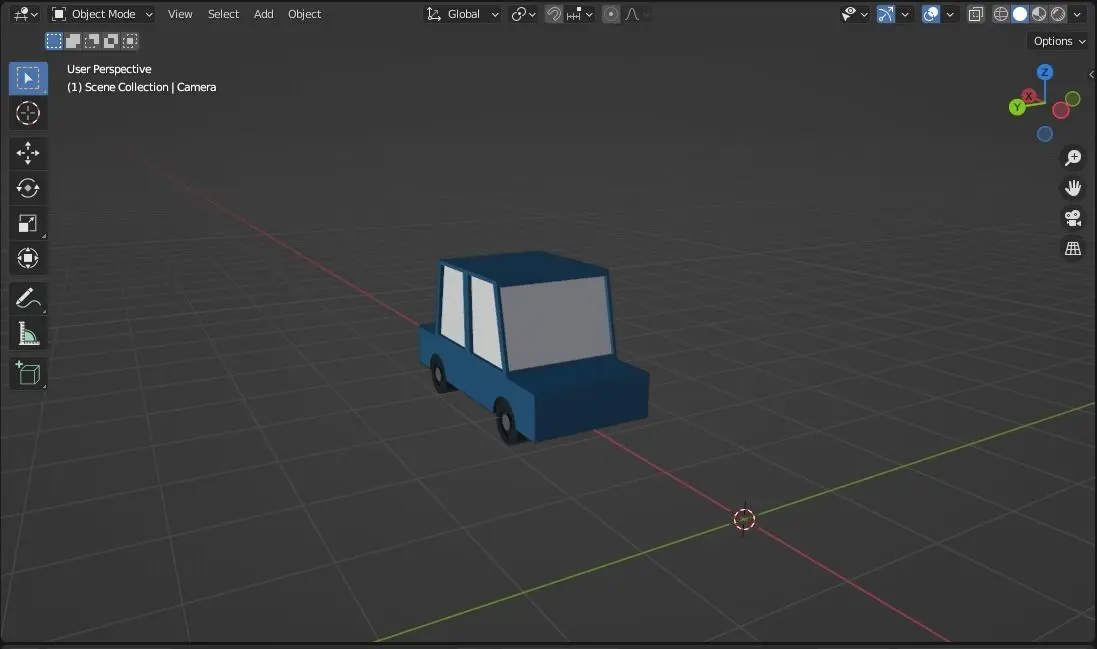The image size is (1097, 649).
Task: Select the Measure ruler tool
Action: (x=28, y=334)
